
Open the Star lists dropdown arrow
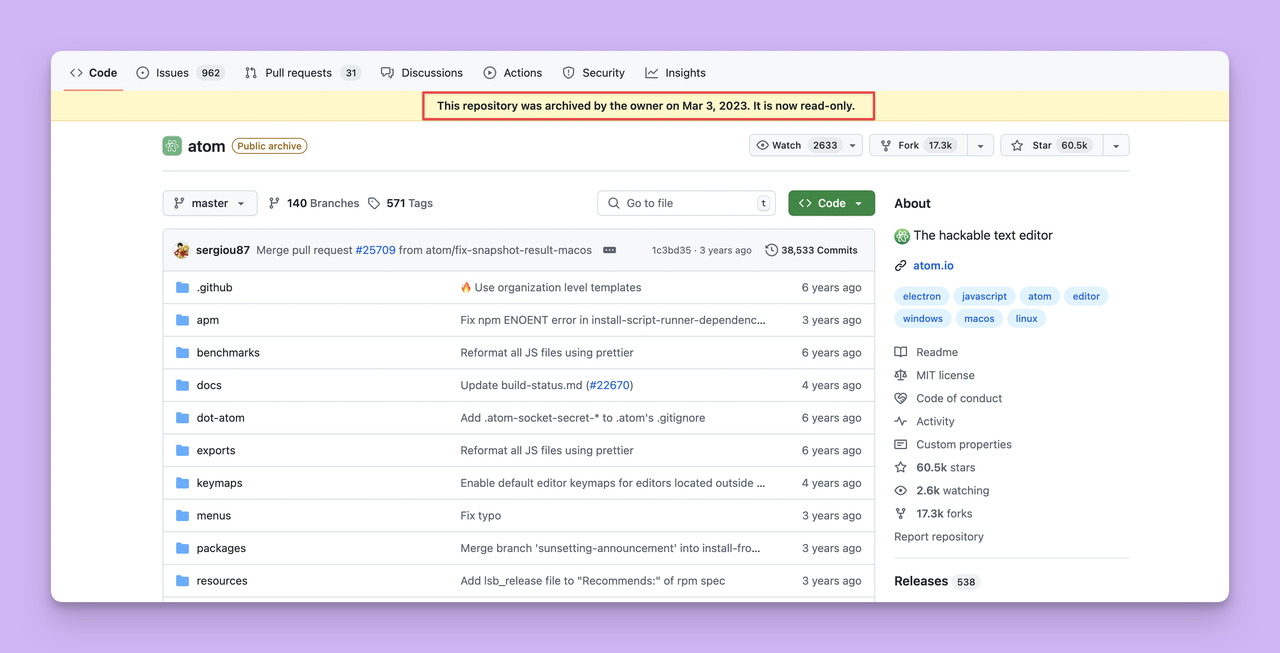click(1116, 145)
